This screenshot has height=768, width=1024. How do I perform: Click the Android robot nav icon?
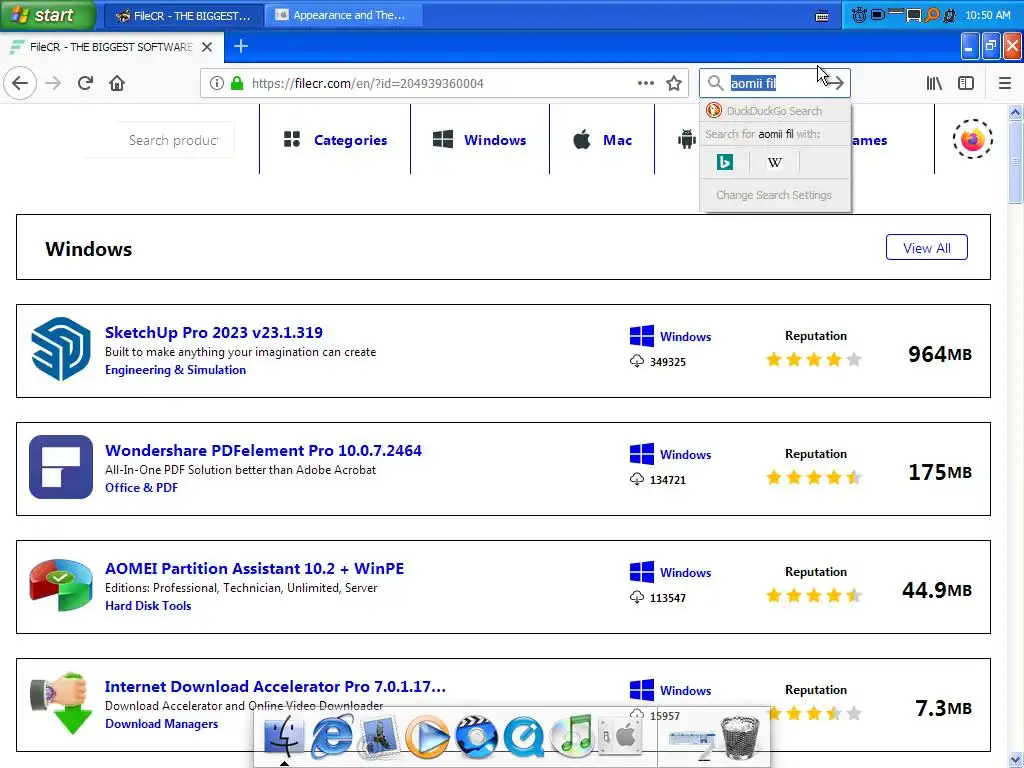pyautogui.click(x=686, y=140)
